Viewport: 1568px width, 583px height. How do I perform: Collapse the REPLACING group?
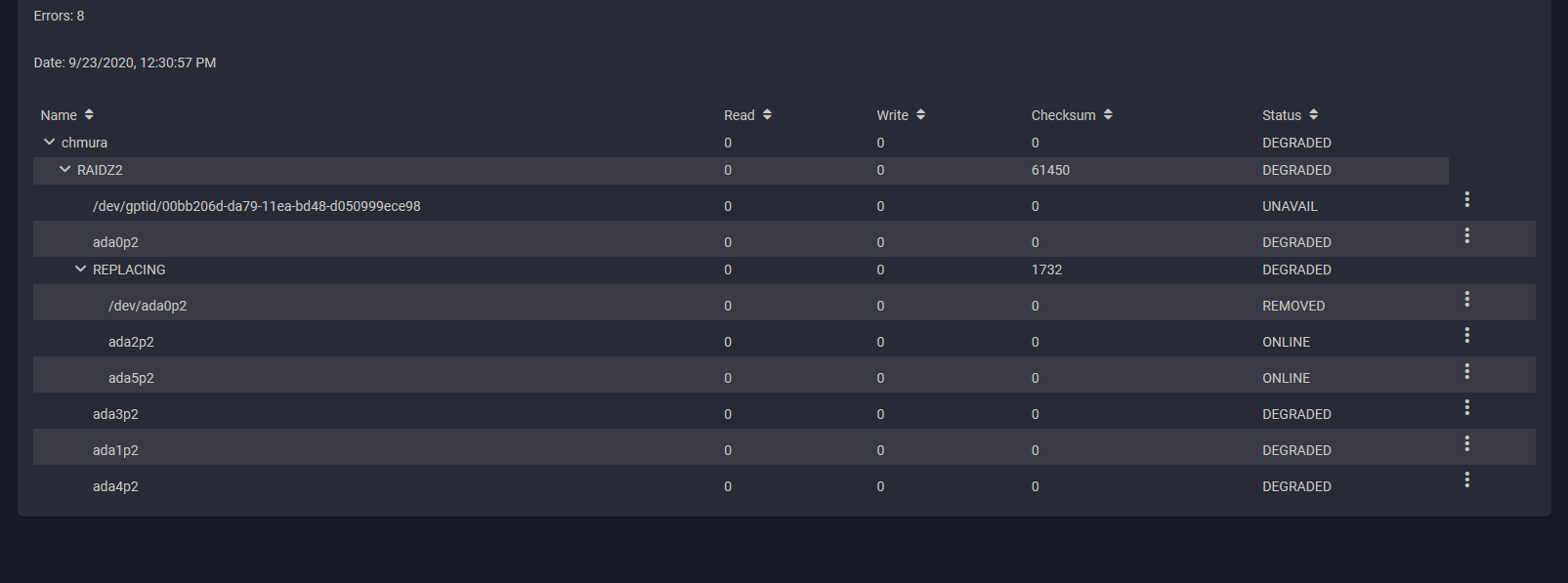80,270
